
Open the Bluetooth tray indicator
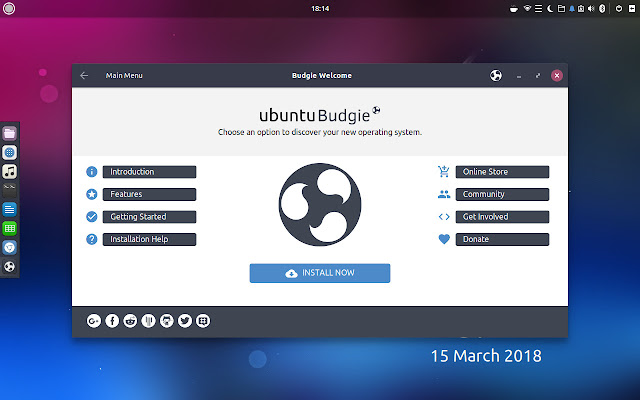602,8
